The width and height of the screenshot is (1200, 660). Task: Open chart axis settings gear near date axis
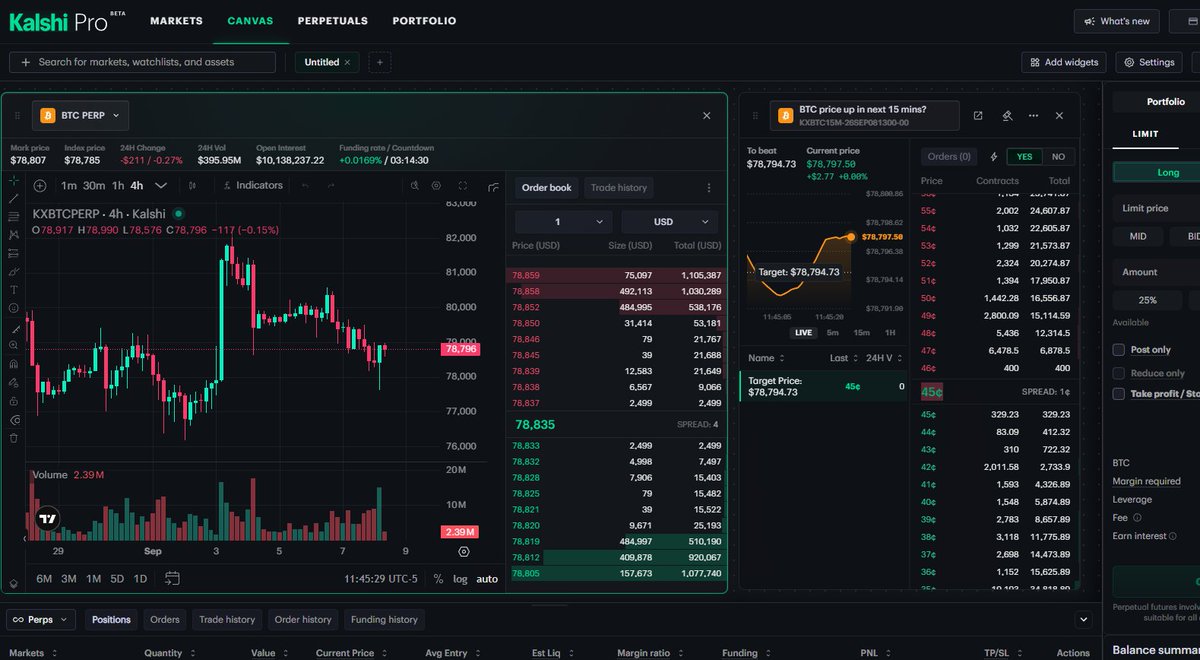463,551
